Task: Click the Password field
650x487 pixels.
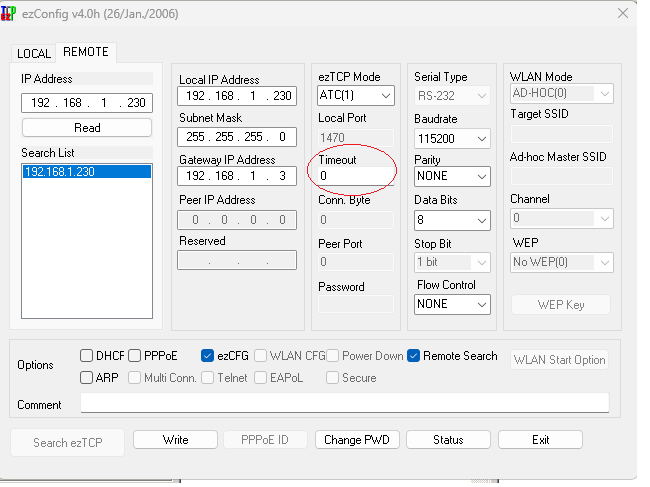Action: coord(356,304)
